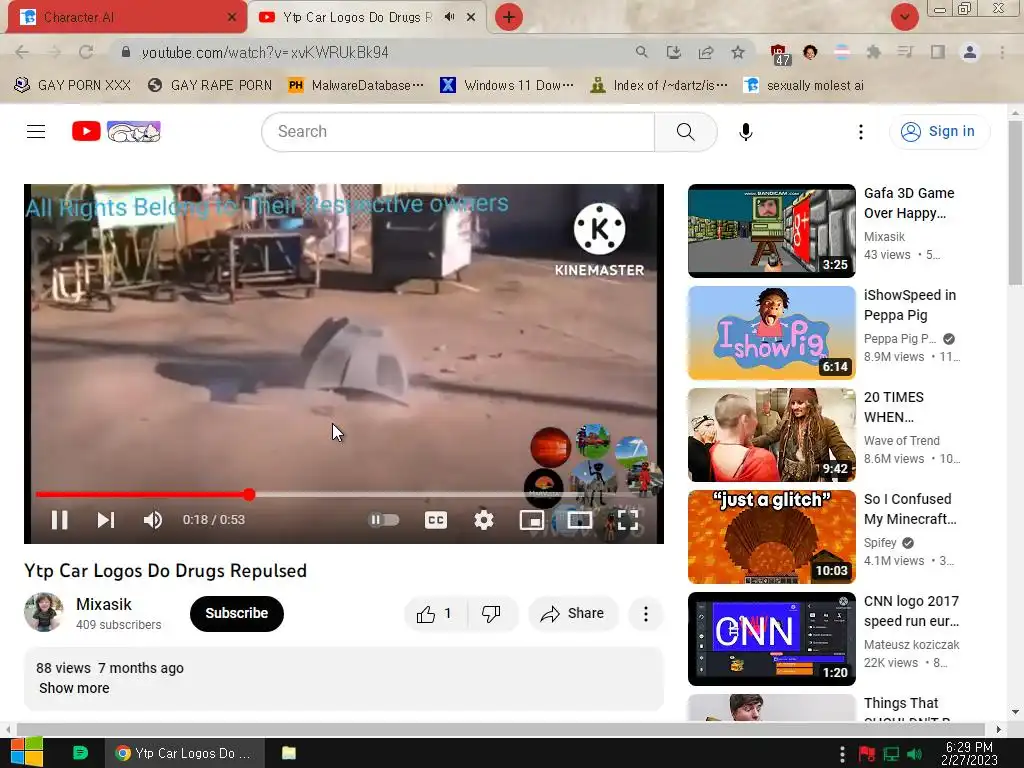Like the video

pyautogui.click(x=436, y=613)
